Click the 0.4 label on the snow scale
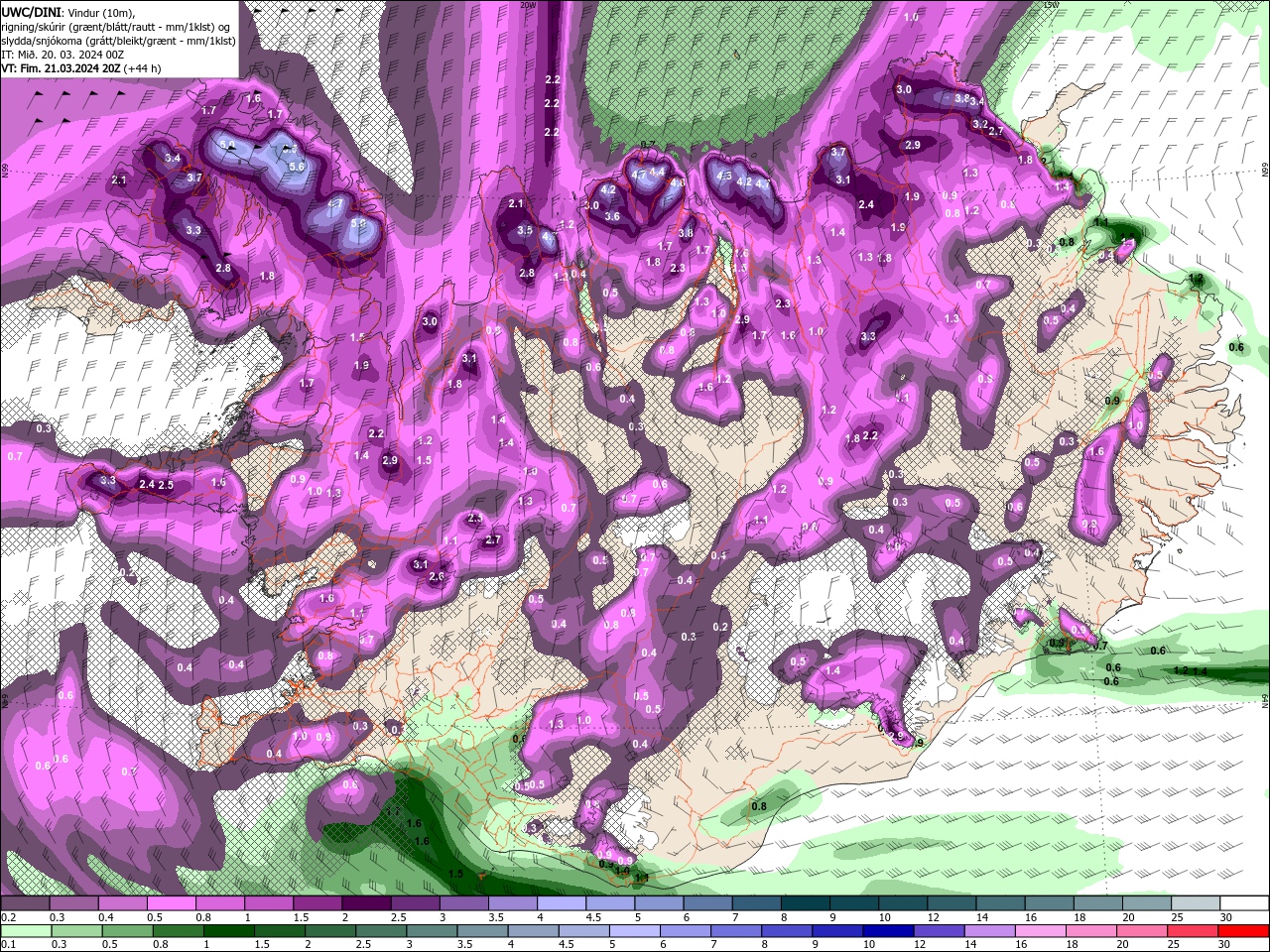This screenshot has width=1270, height=952. pos(105,917)
